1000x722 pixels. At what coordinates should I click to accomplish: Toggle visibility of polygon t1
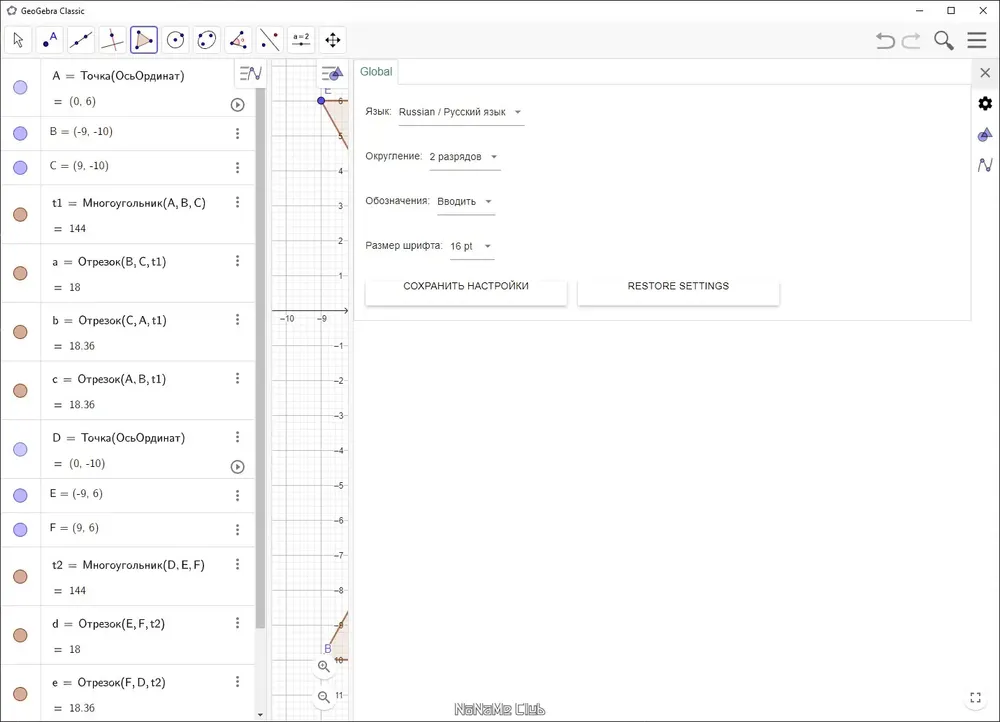(20, 214)
